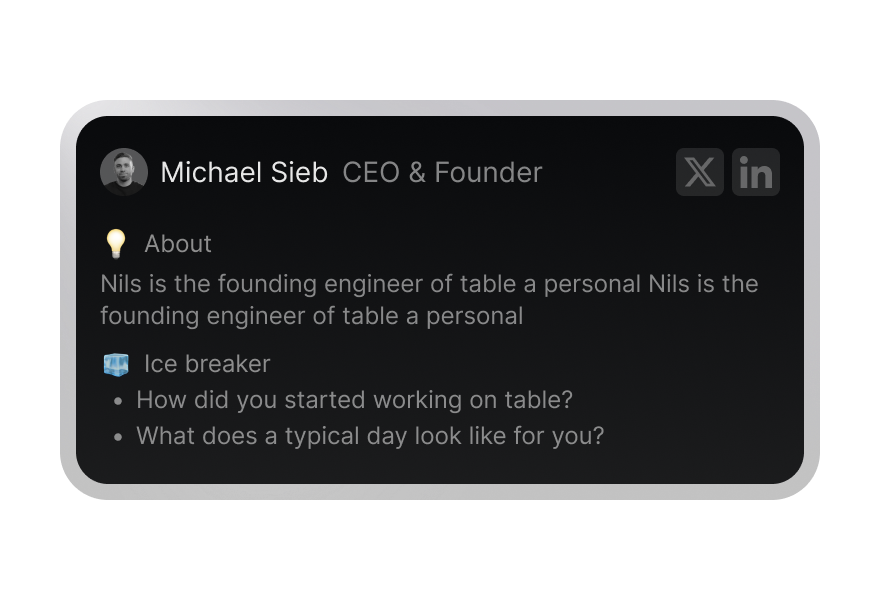Pick the question about starting on table

tap(354, 400)
